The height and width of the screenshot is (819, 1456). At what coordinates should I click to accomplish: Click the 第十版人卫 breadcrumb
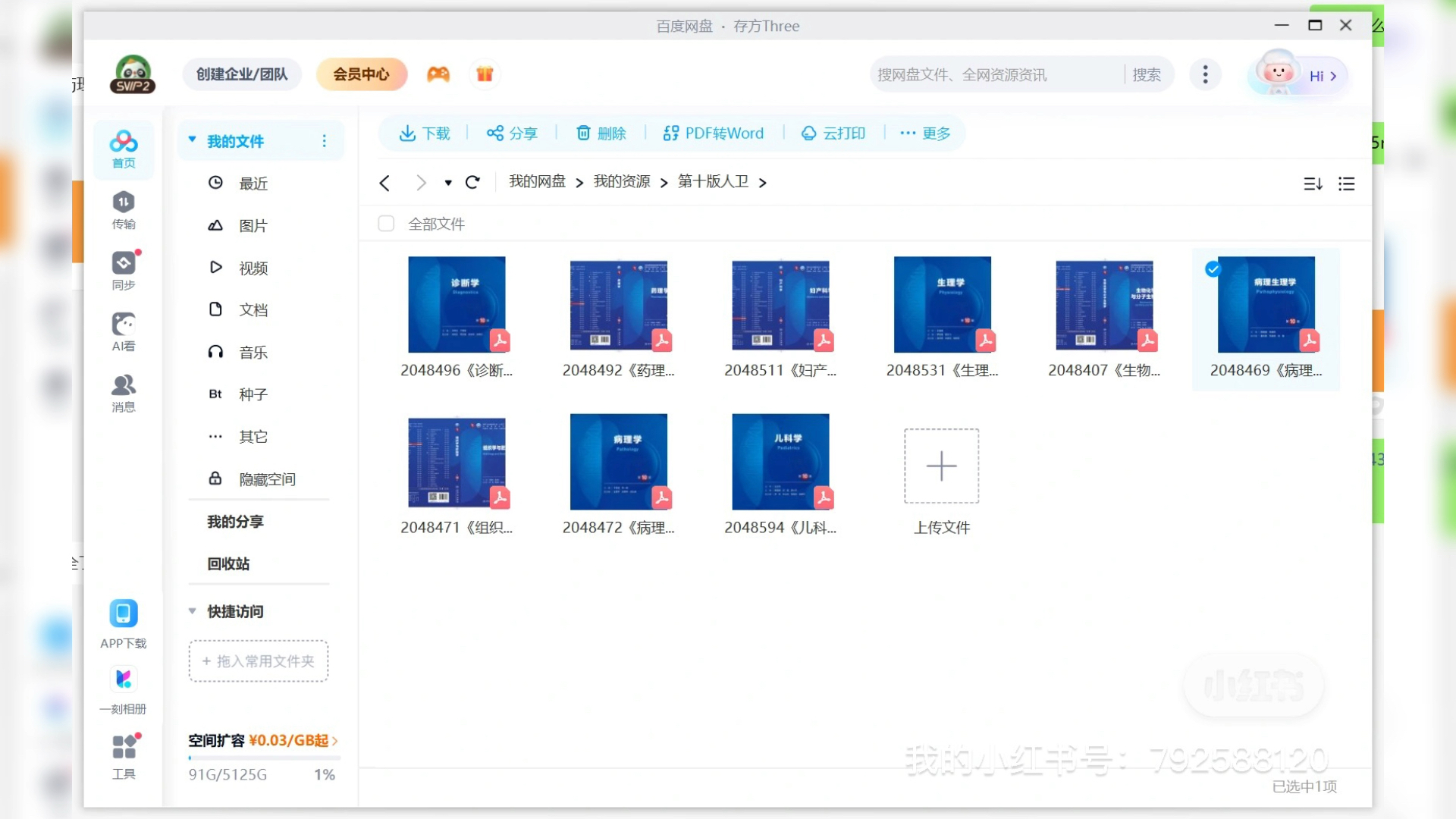click(713, 181)
